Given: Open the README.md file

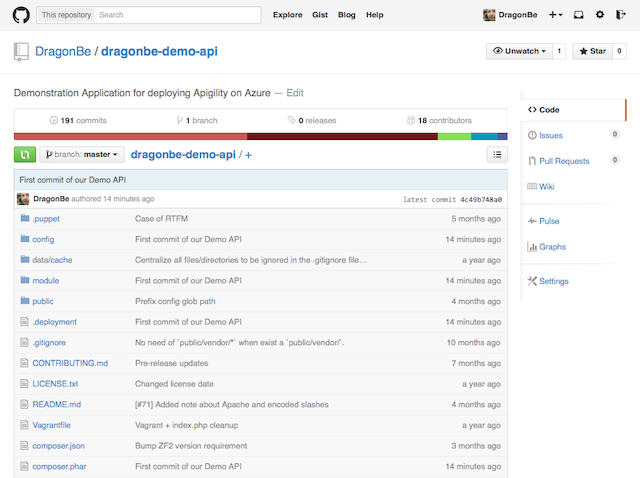Looking at the screenshot, I should (56, 404).
